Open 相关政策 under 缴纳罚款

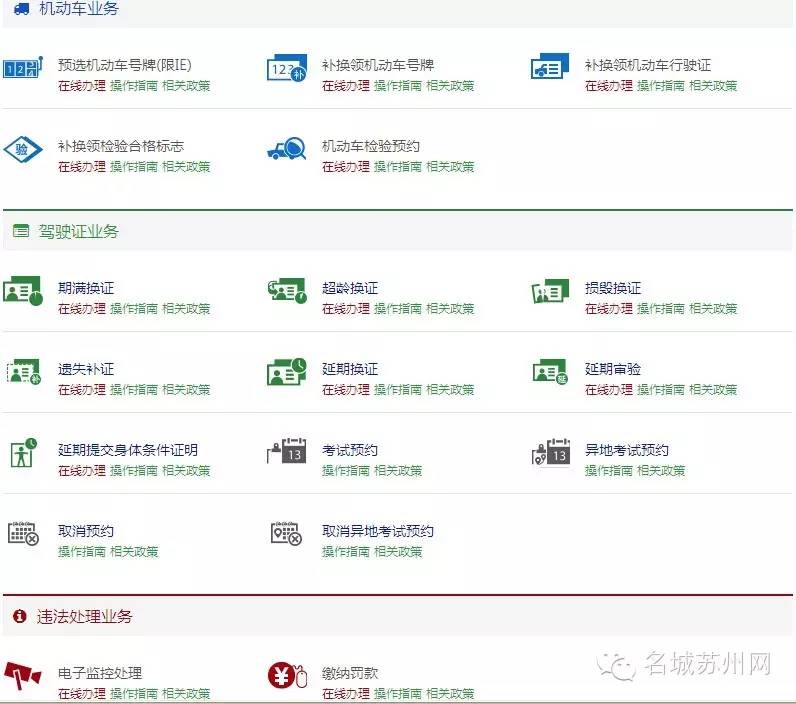point(450,694)
